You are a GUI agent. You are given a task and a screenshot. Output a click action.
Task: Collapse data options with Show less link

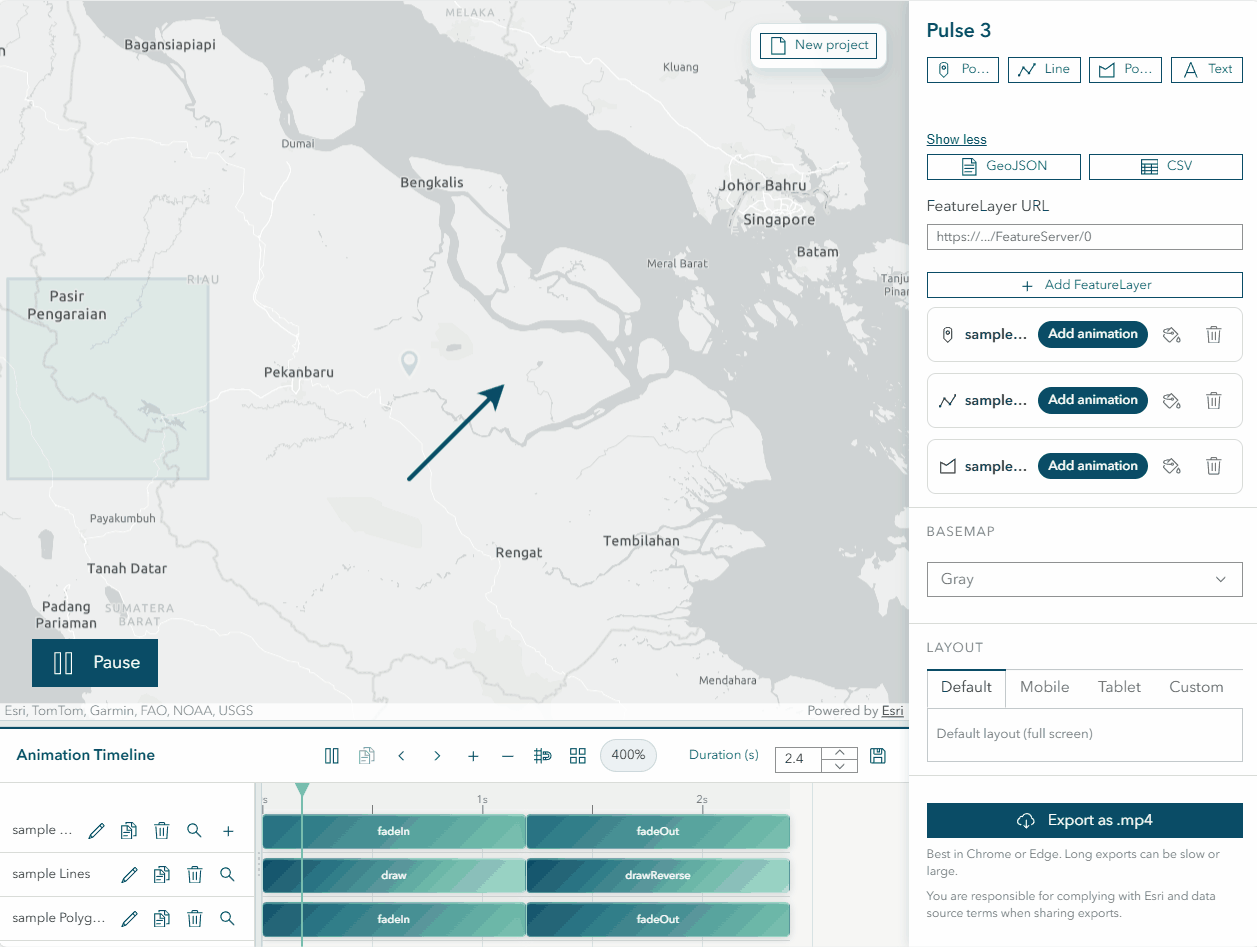point(956,139)
